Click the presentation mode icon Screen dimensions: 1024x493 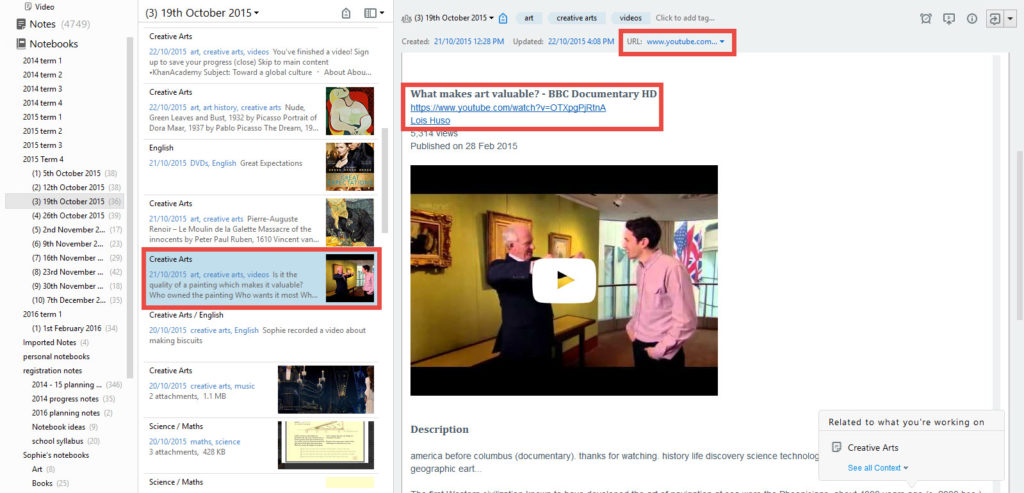click(x=948, y=18)
